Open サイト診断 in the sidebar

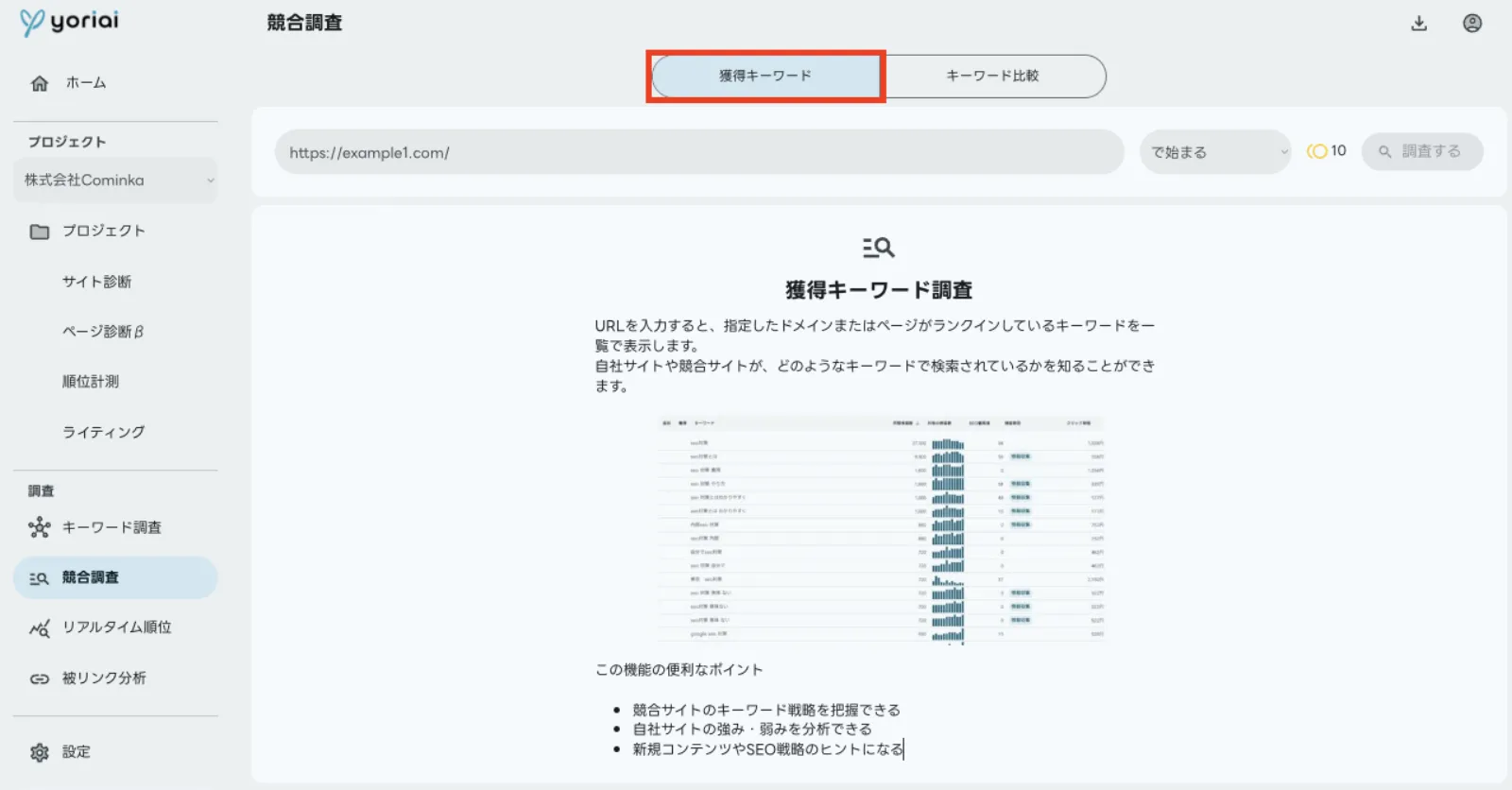(x=97, y=282)
